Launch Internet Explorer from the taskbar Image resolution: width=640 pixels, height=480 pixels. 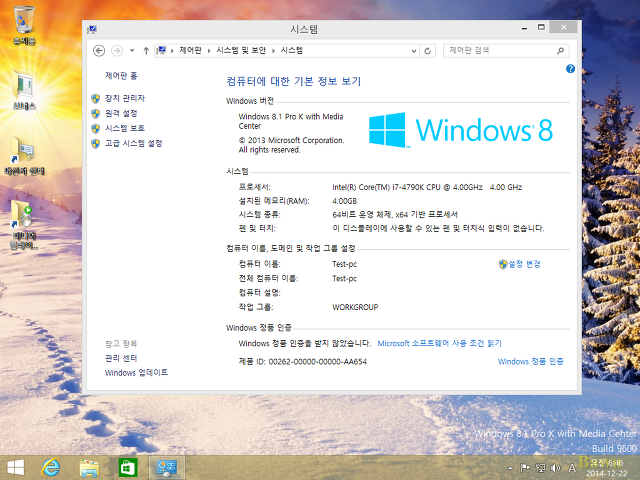click(x=51, y=467)
